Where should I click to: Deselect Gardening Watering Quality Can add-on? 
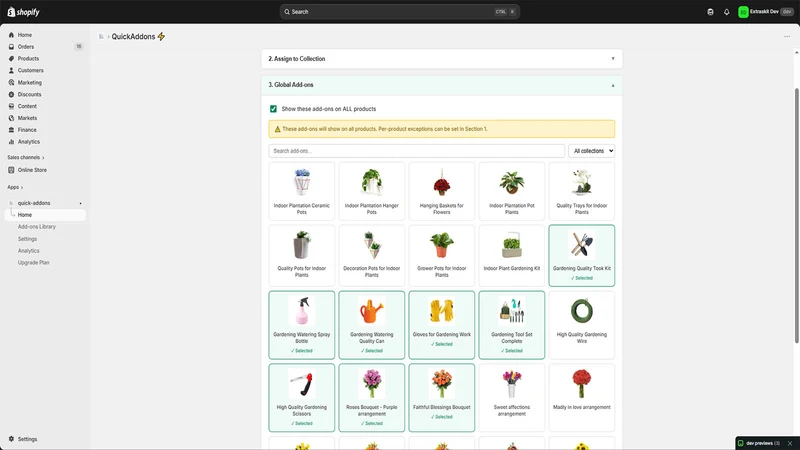pos(371,325)
